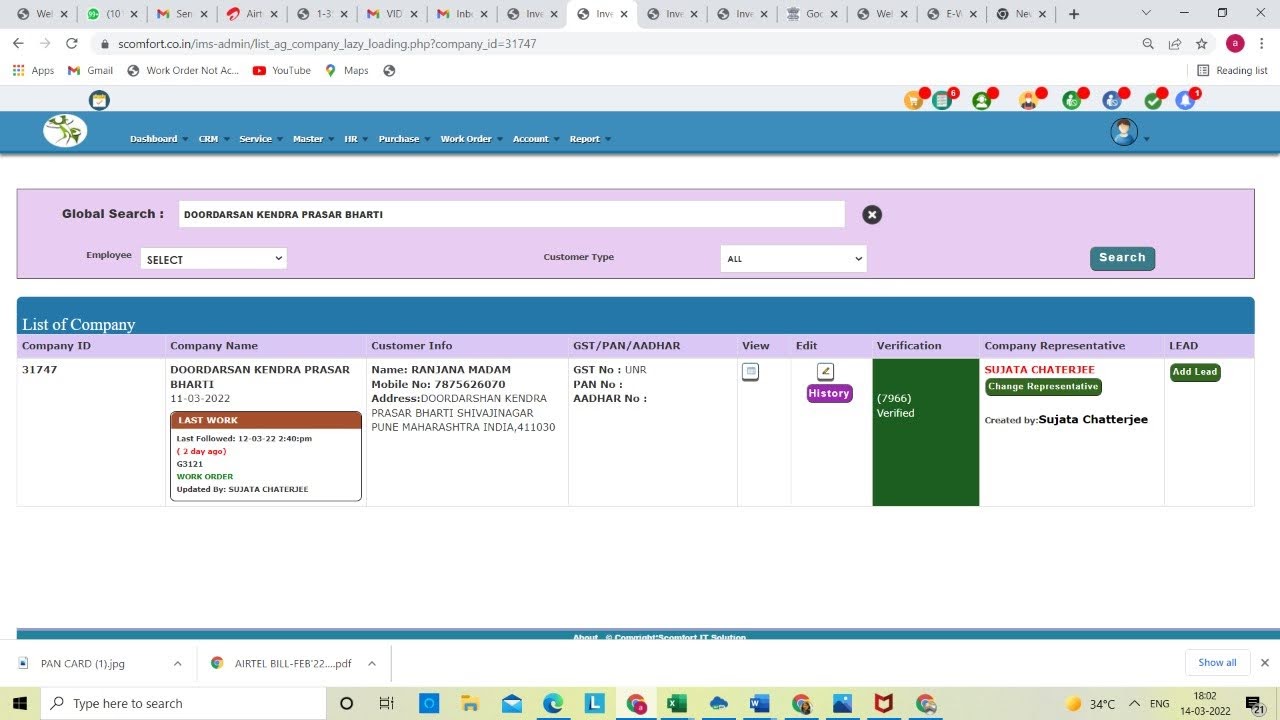Click the LAST WORK card header
The width and height of the screenshot is (1280, 720).
(266, 420)
